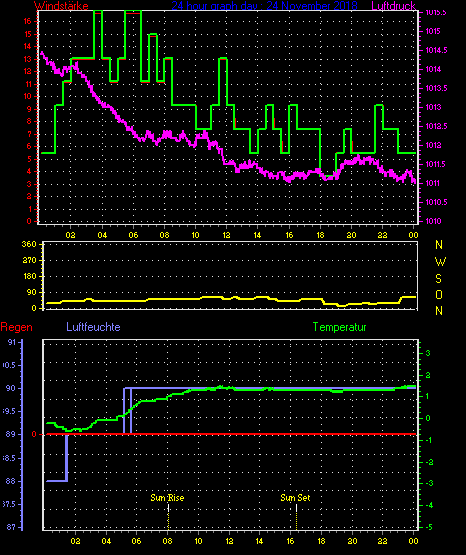This screenshot has height=555, width=466.
Task: Click the Luftdruck axis label
Action: click(x=393, y=6)
